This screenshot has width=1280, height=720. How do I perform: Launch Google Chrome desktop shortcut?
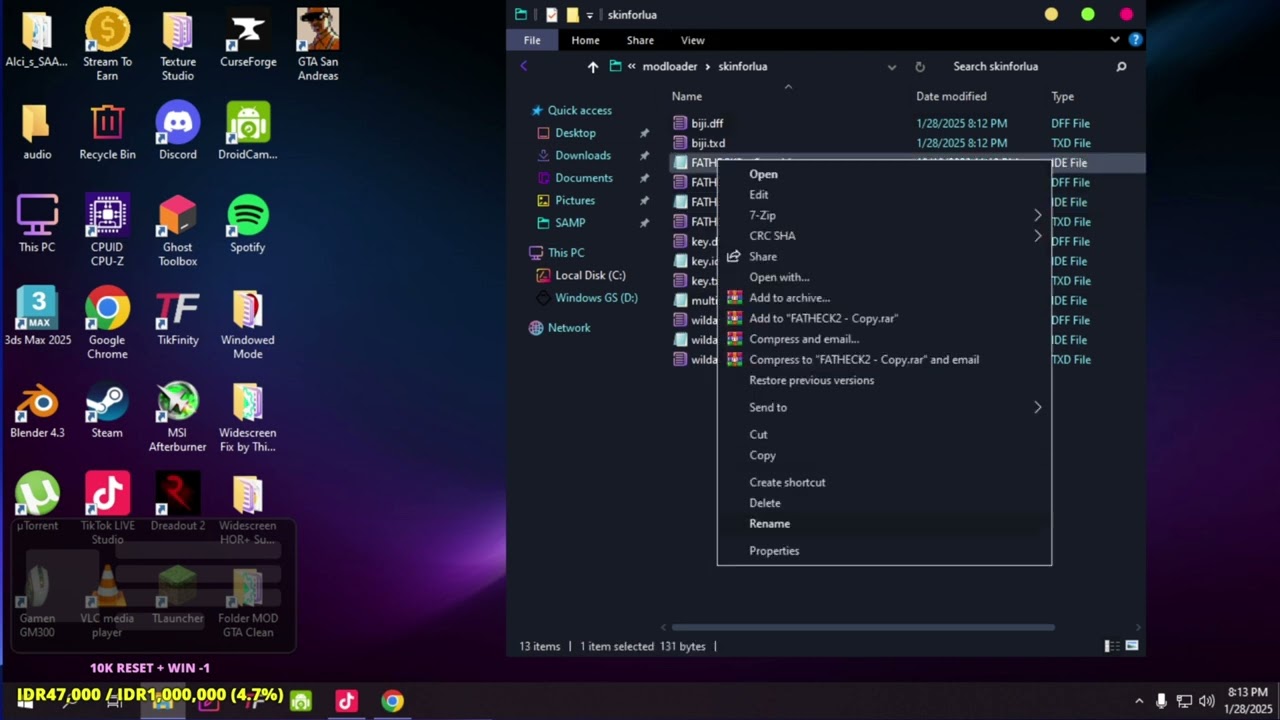pos(107,323)
